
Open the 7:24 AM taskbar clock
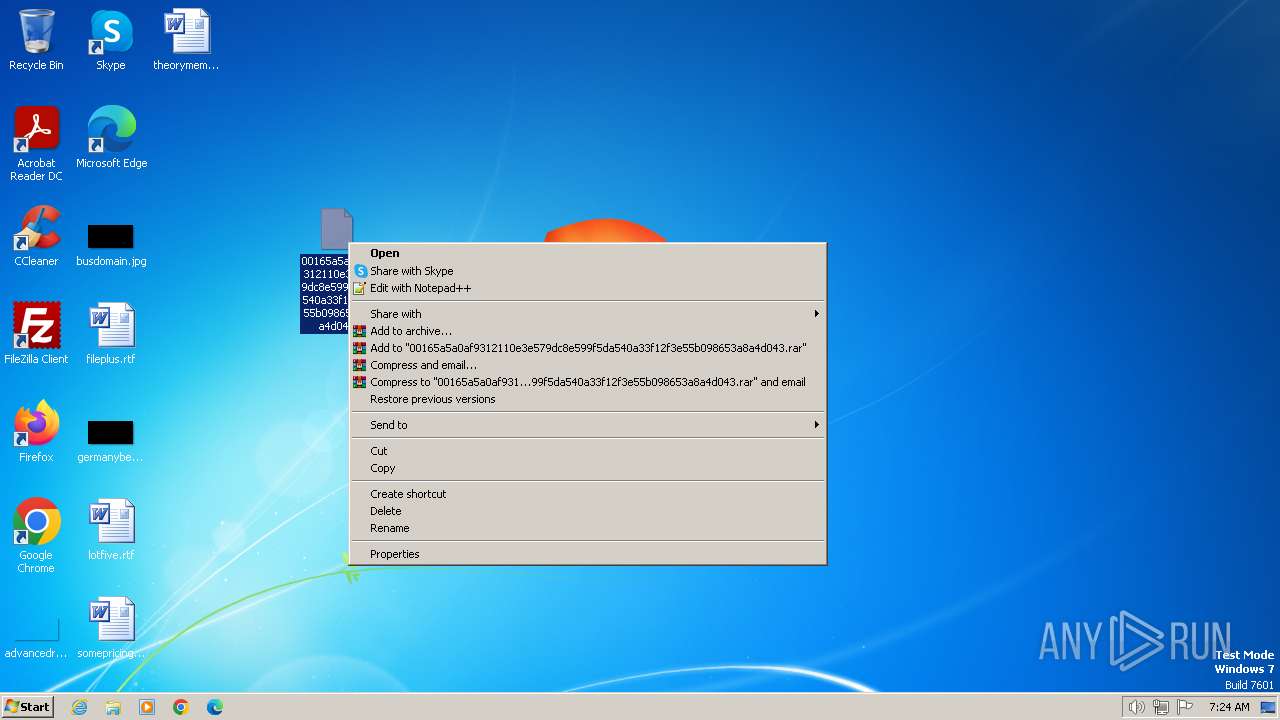tap(1229, 707)
